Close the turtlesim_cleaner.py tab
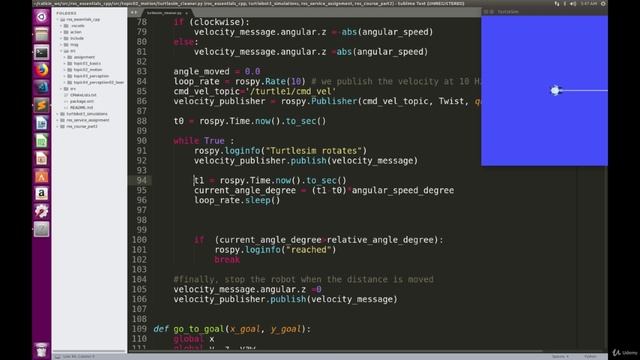 point(187,13)
